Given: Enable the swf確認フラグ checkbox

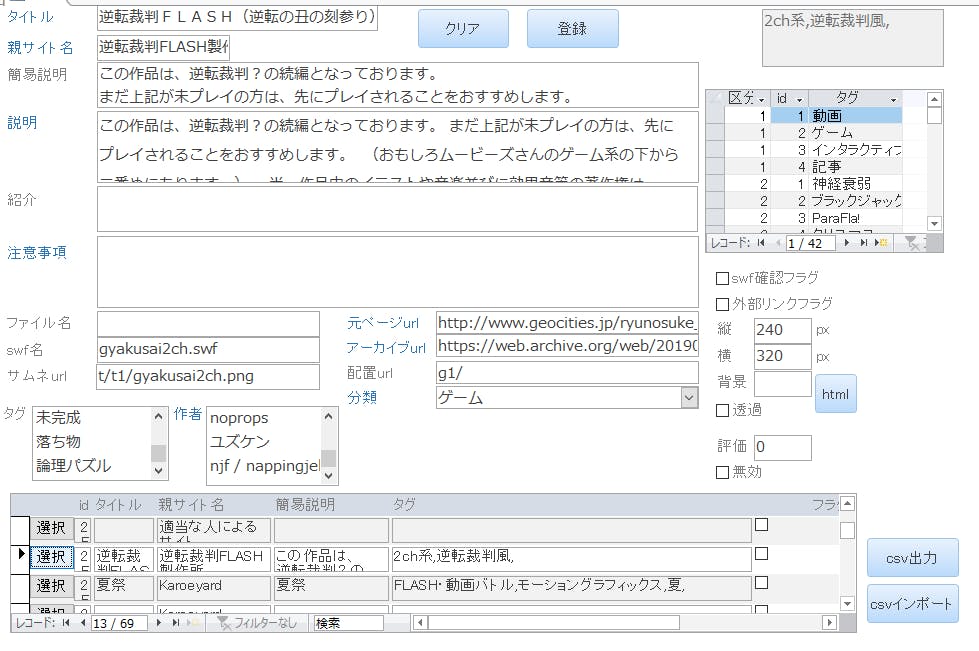Looking at the screenshot, I should tap(722, 278).
